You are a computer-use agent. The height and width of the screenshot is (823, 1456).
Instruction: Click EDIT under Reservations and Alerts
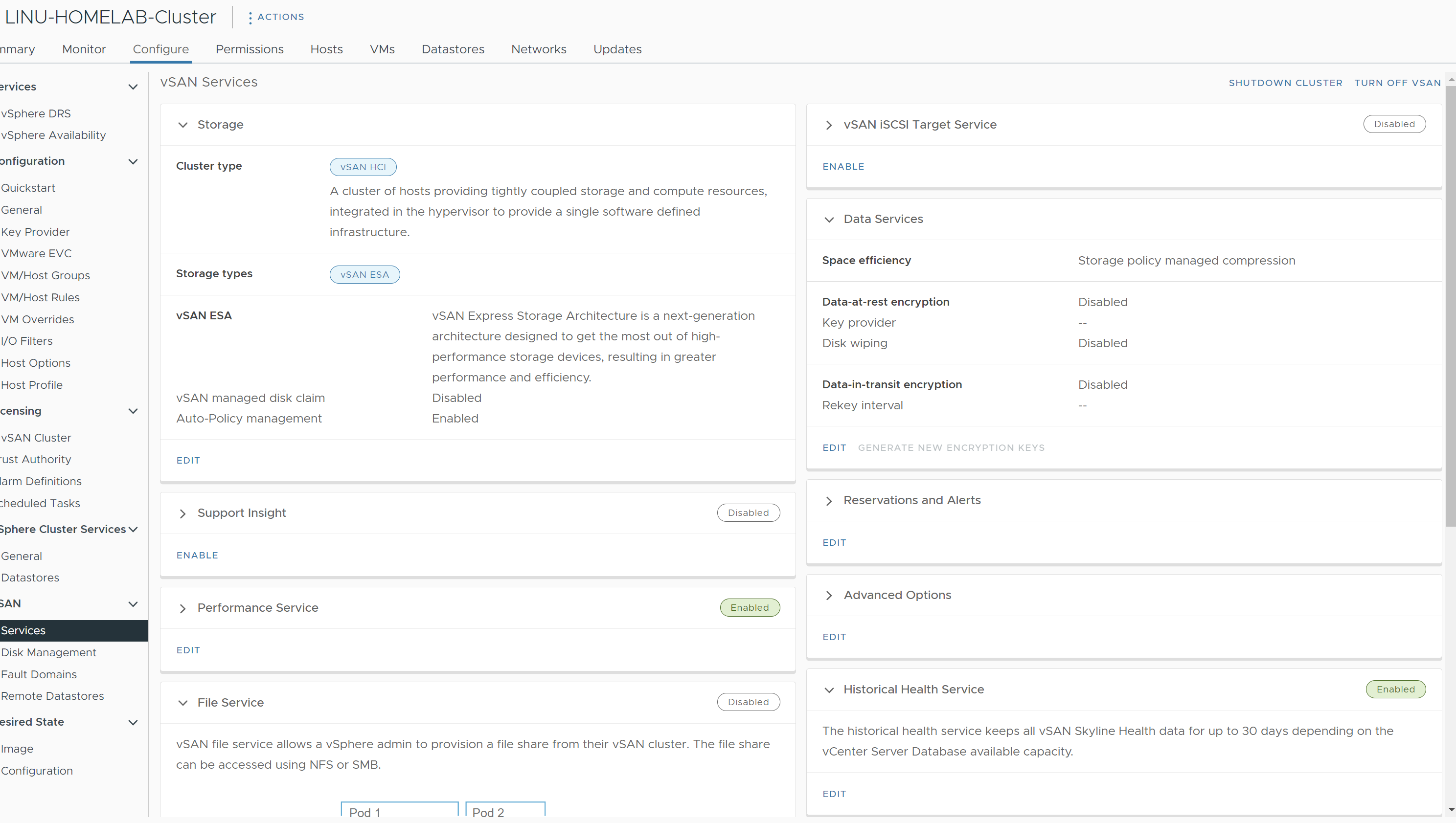(834, 543)
